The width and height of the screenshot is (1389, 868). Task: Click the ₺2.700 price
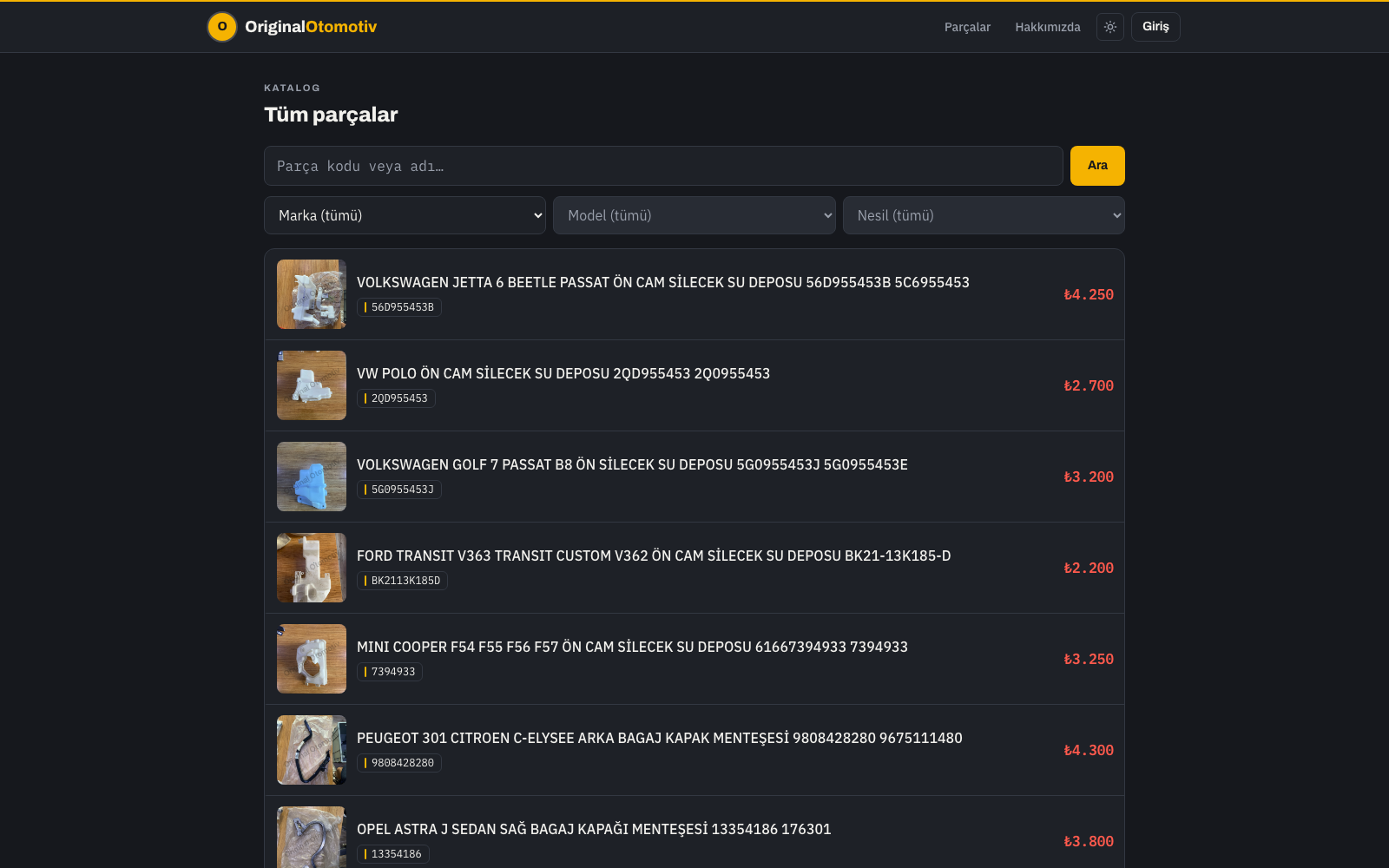[x=1089, y=385]
